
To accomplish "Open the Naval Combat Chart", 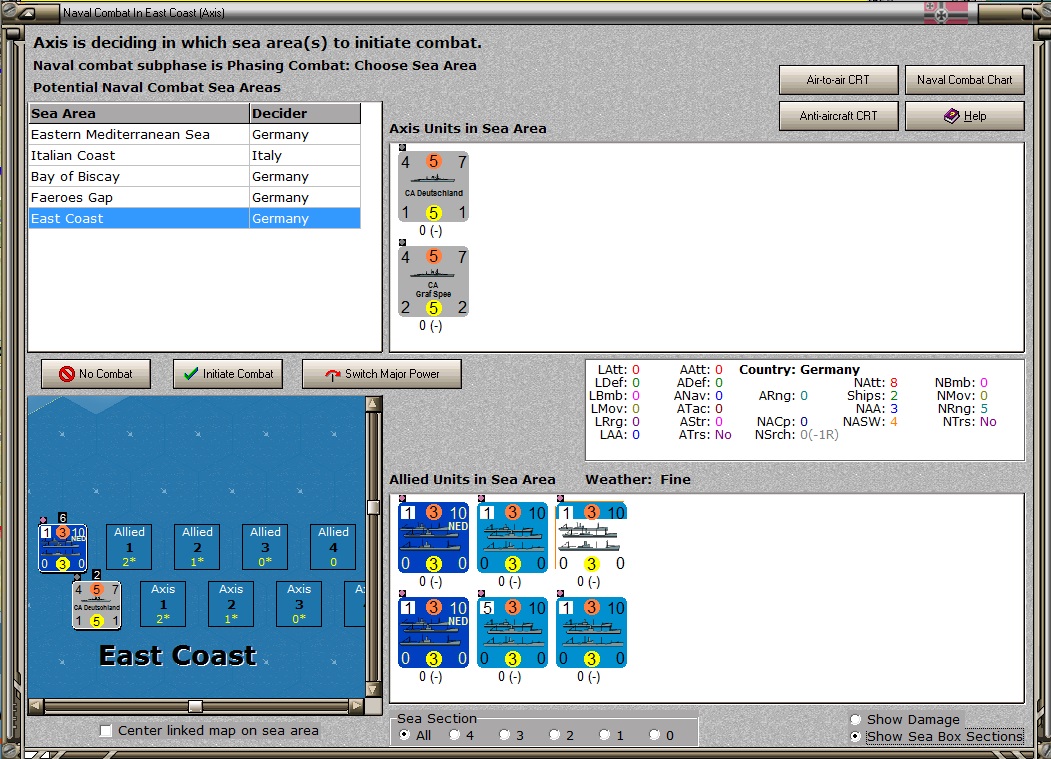I will pyautogui.click(x=965, y=80).
